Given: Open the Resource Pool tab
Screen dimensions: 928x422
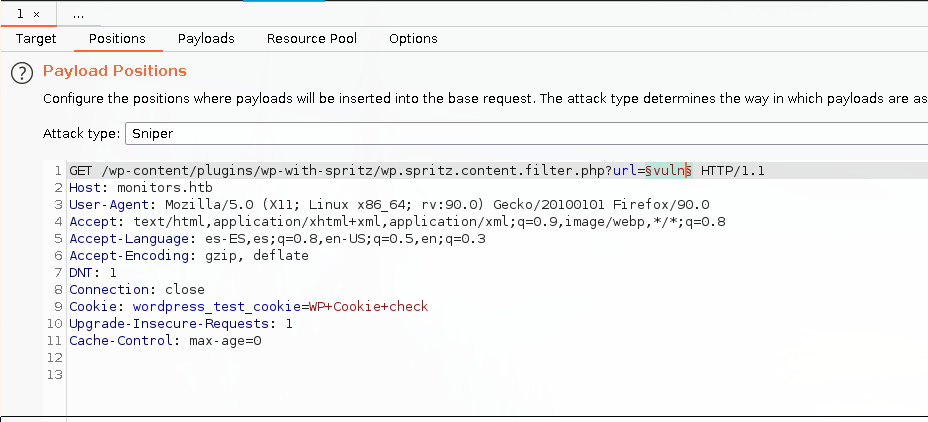Looking at the screenshot, I should click(311, 39).
